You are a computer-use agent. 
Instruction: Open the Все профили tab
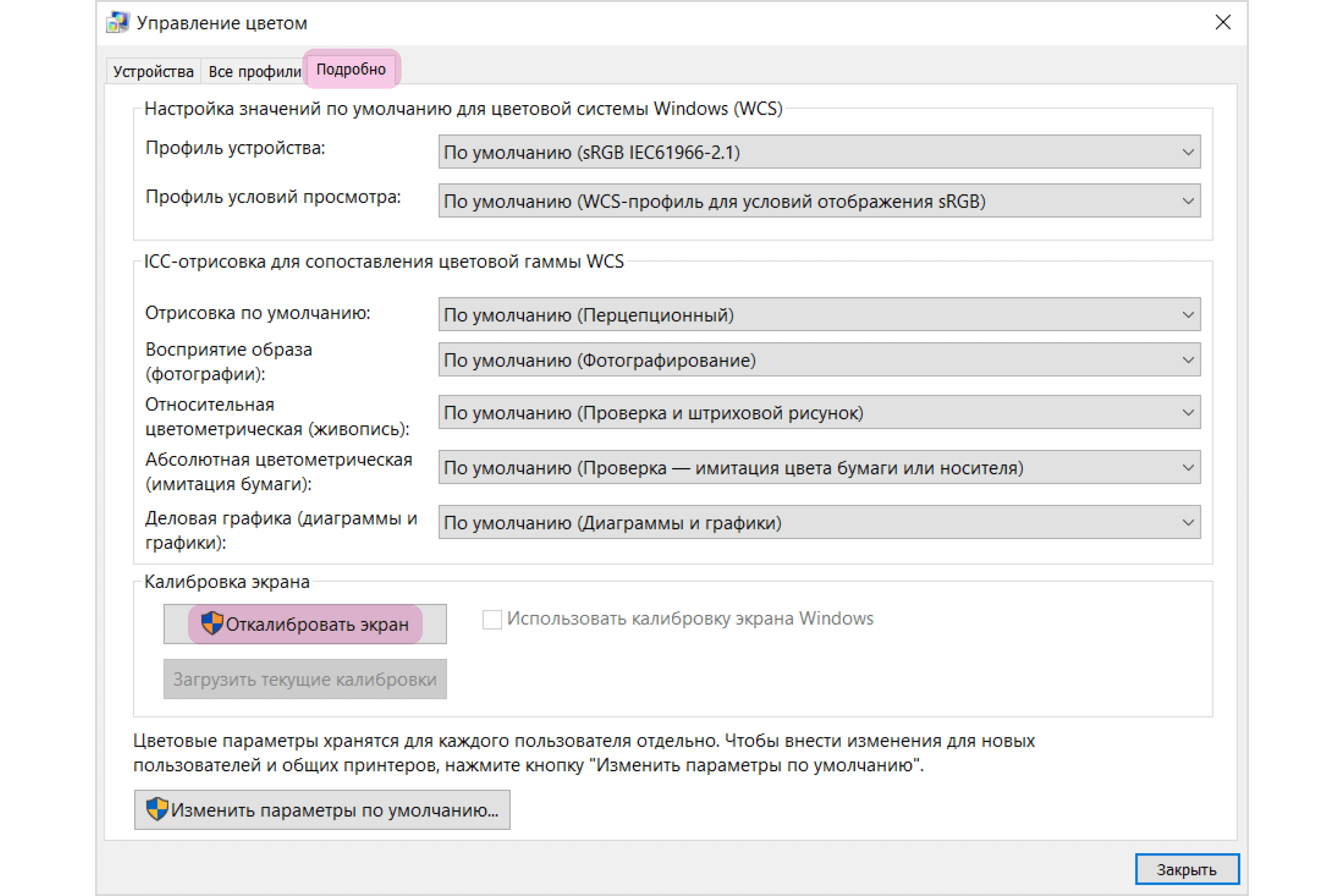point(254,72)
